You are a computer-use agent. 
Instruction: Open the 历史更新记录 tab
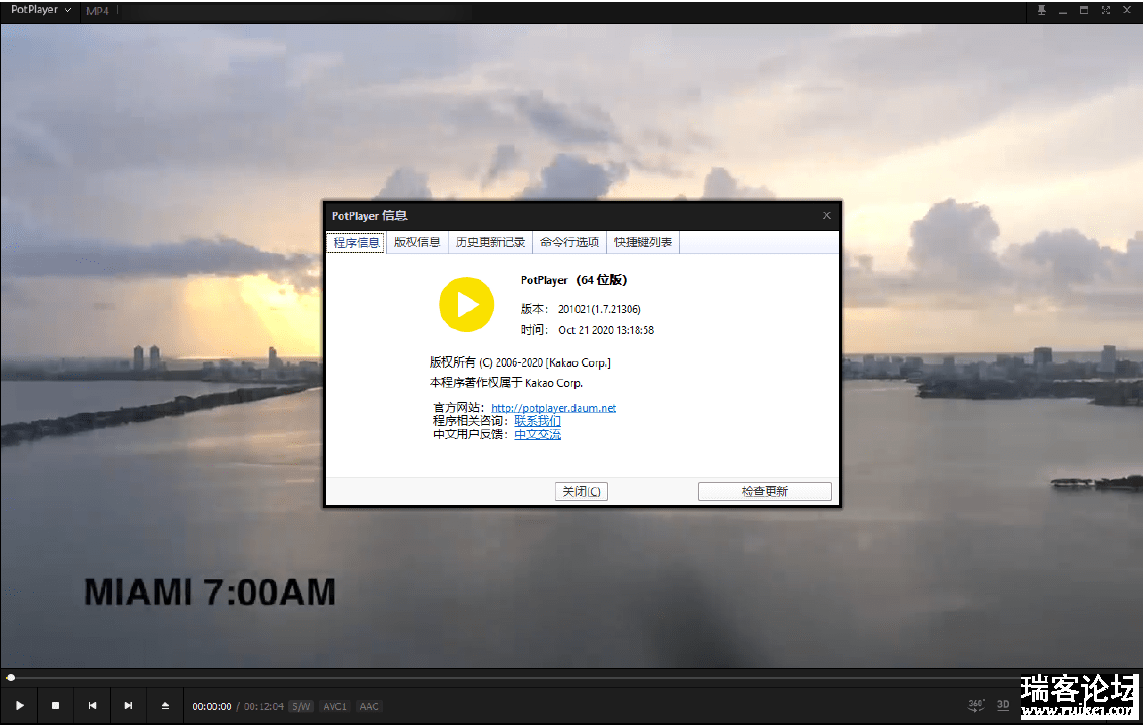click(x=490, y=242)
